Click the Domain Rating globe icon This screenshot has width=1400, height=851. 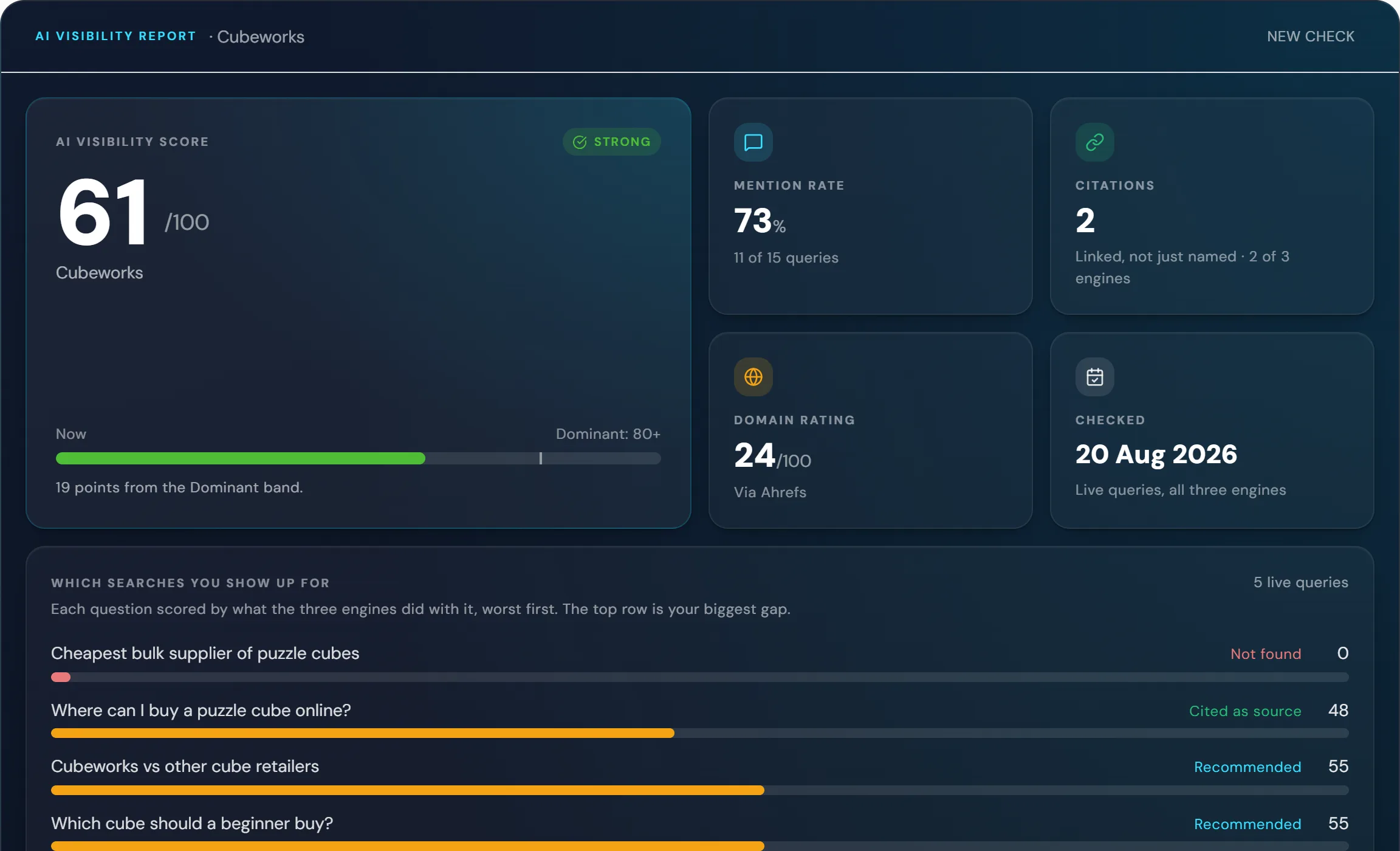tap(753, 377)
